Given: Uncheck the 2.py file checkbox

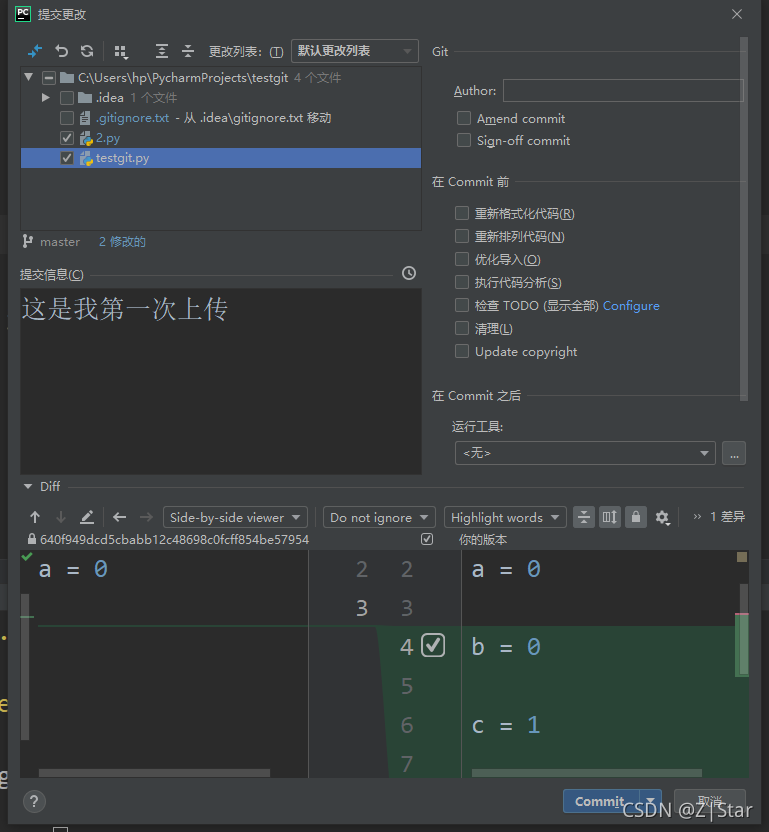Looking at the screenshot, I should pyautogui.click(x=67, y=138).
